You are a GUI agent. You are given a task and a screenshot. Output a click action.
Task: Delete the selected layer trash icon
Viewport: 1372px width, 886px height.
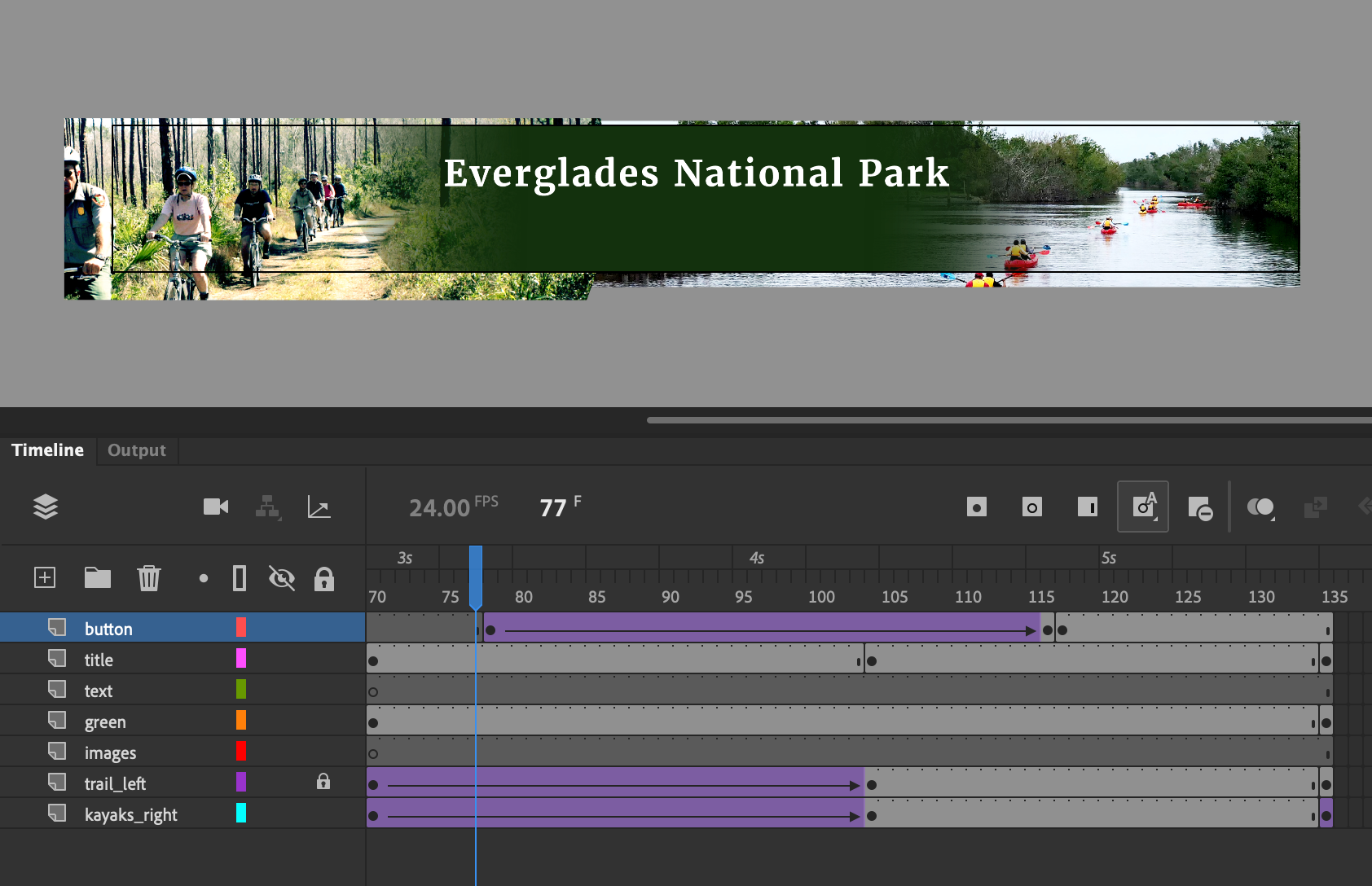pyautogui.click(x=149, y=577)
